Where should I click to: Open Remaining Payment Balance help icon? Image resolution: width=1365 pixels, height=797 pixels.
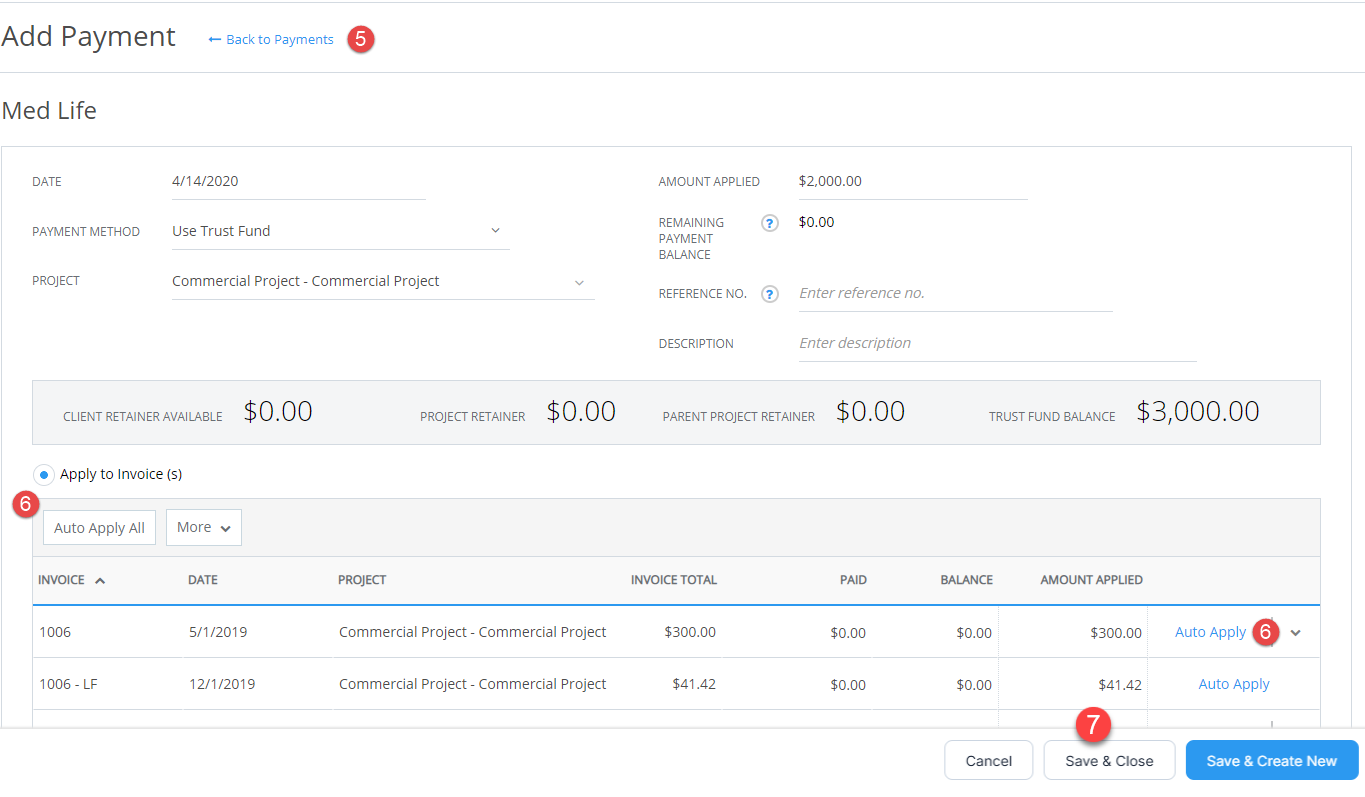pos(769,223)
